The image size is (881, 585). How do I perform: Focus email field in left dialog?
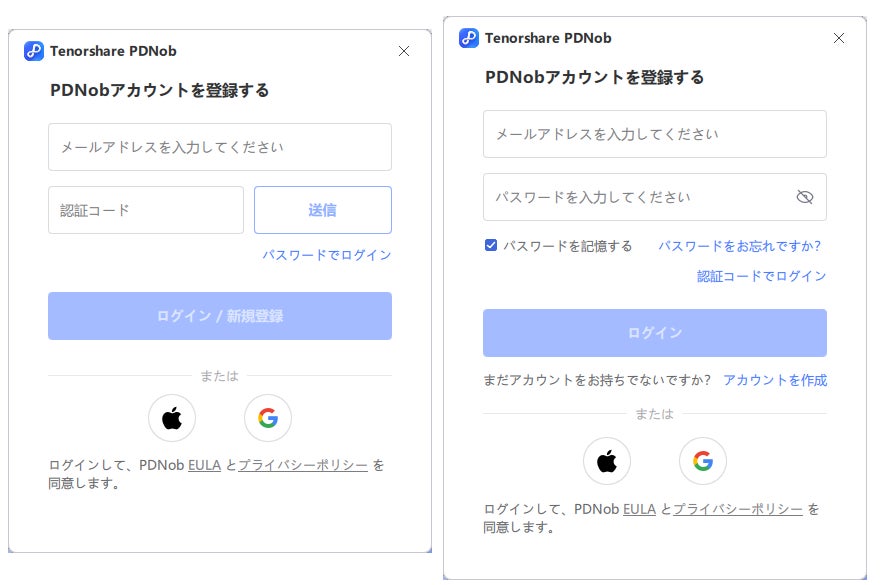[x=220, y=147]
